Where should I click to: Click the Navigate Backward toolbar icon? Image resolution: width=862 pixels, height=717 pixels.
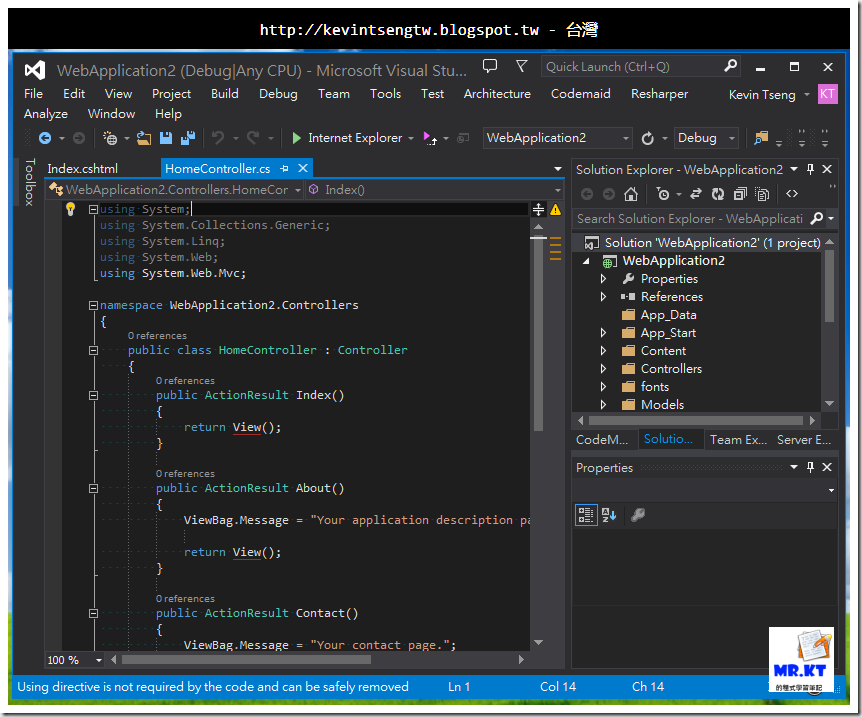(x=45, y=138)
